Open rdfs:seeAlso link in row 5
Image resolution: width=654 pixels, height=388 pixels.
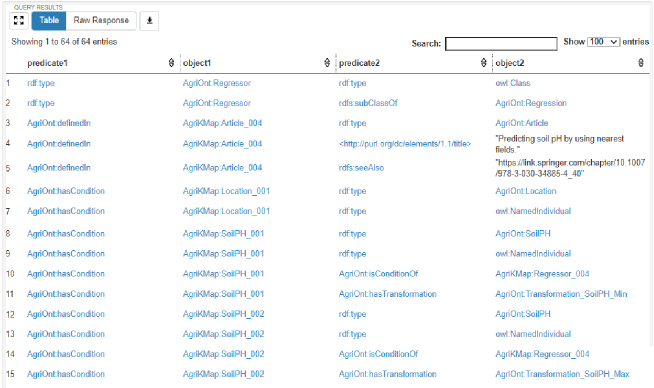[361, 168]
